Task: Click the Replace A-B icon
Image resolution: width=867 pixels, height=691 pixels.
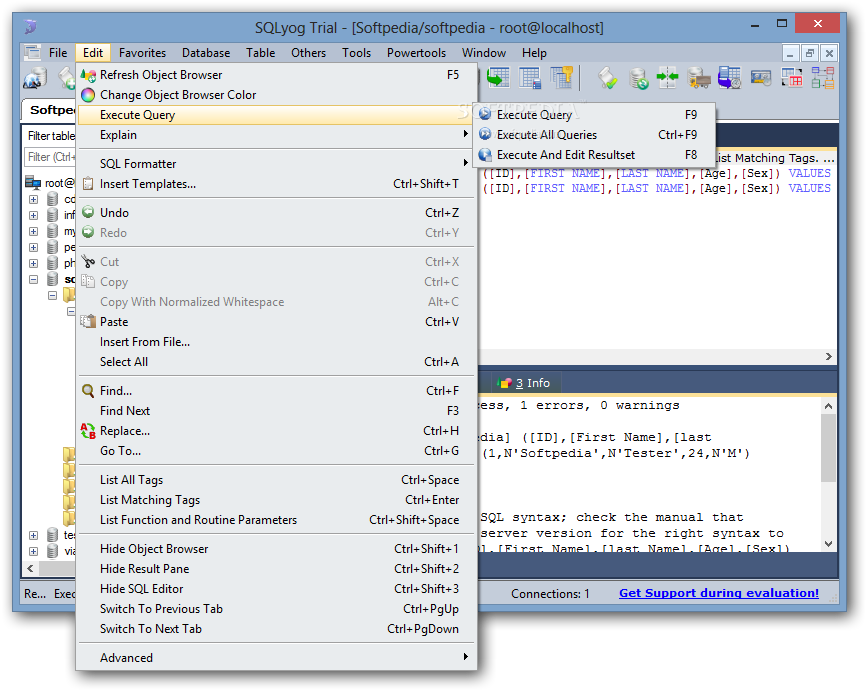Action: (x=88, y=431)
